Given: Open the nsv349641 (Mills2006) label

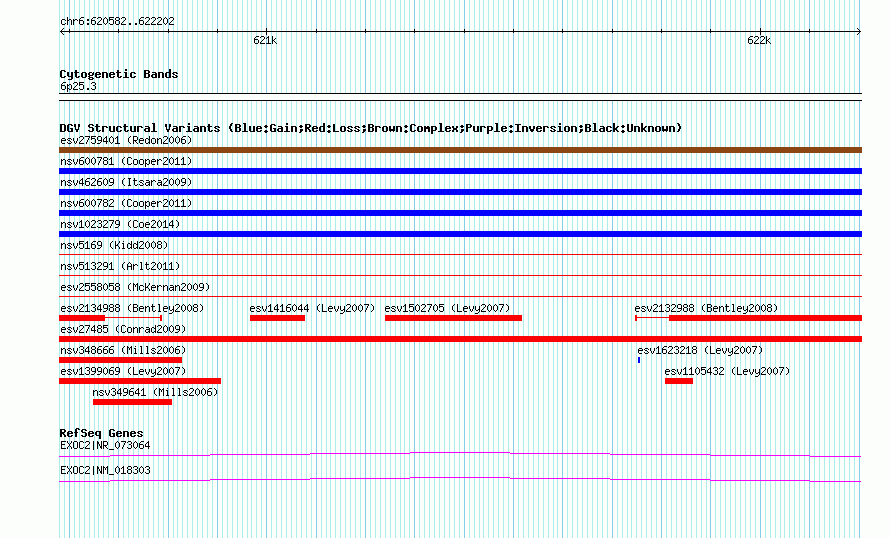Looking at the screenshot, I should 155,392.
